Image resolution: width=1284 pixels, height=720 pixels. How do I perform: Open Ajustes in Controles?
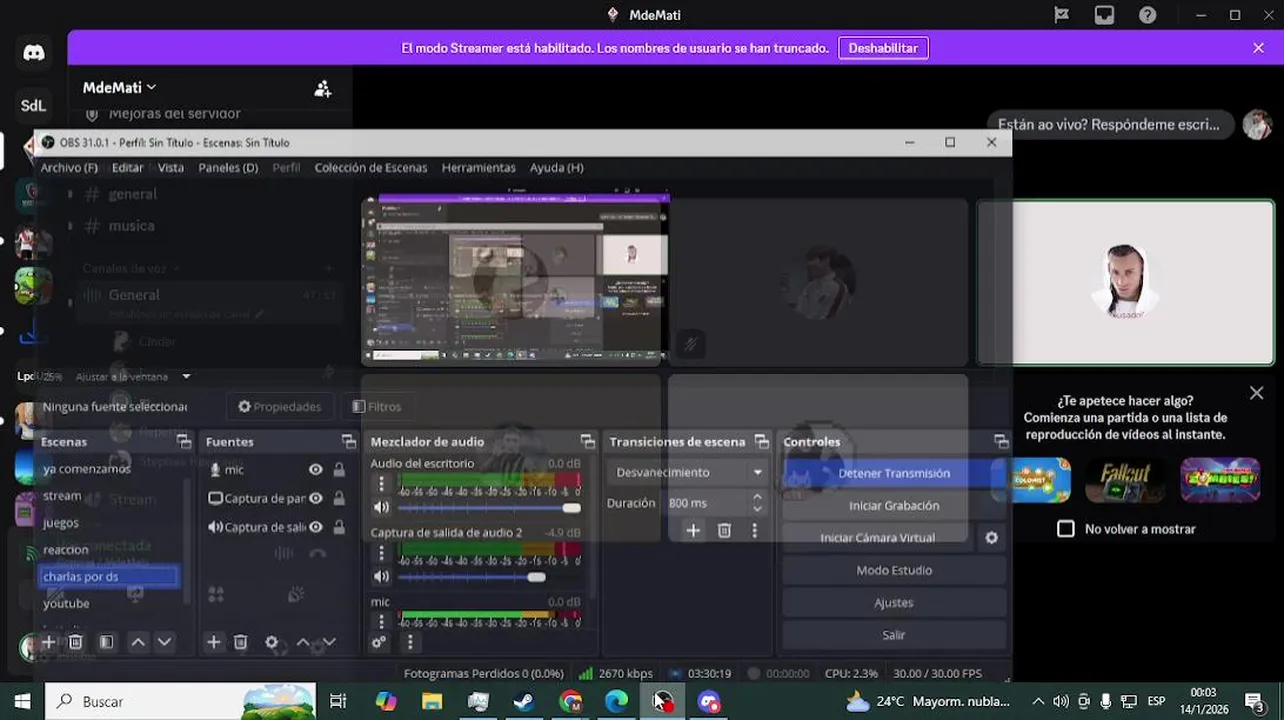[x=894, y=603]
